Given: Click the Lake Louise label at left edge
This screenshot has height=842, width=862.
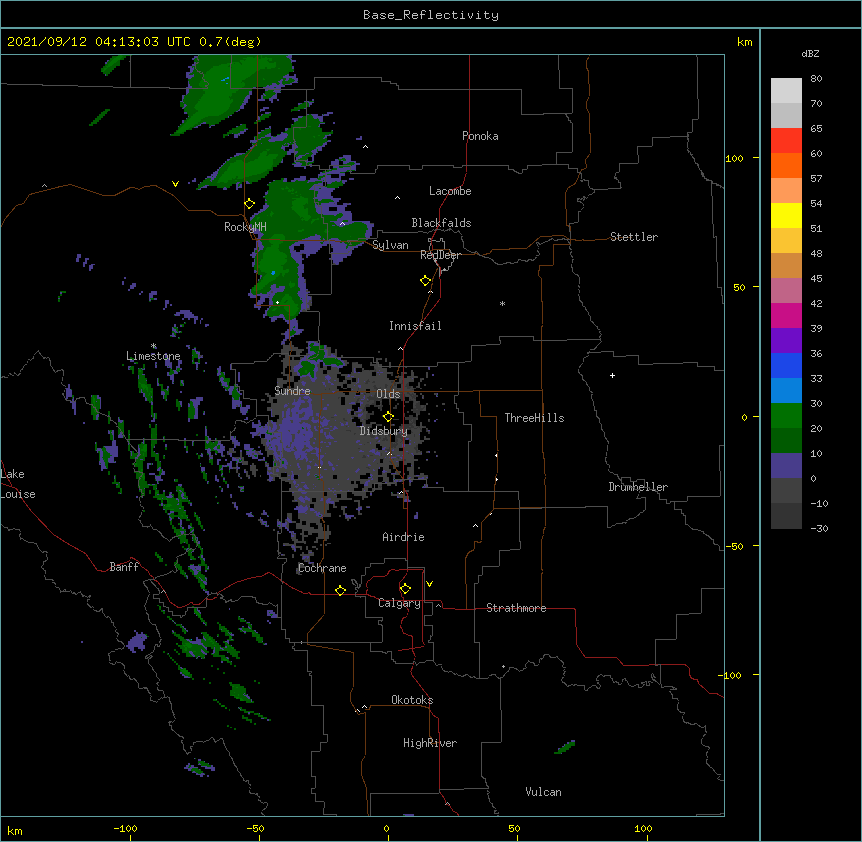Looking at the screenshot, I should pyautogui.click(x=18, y=484).
